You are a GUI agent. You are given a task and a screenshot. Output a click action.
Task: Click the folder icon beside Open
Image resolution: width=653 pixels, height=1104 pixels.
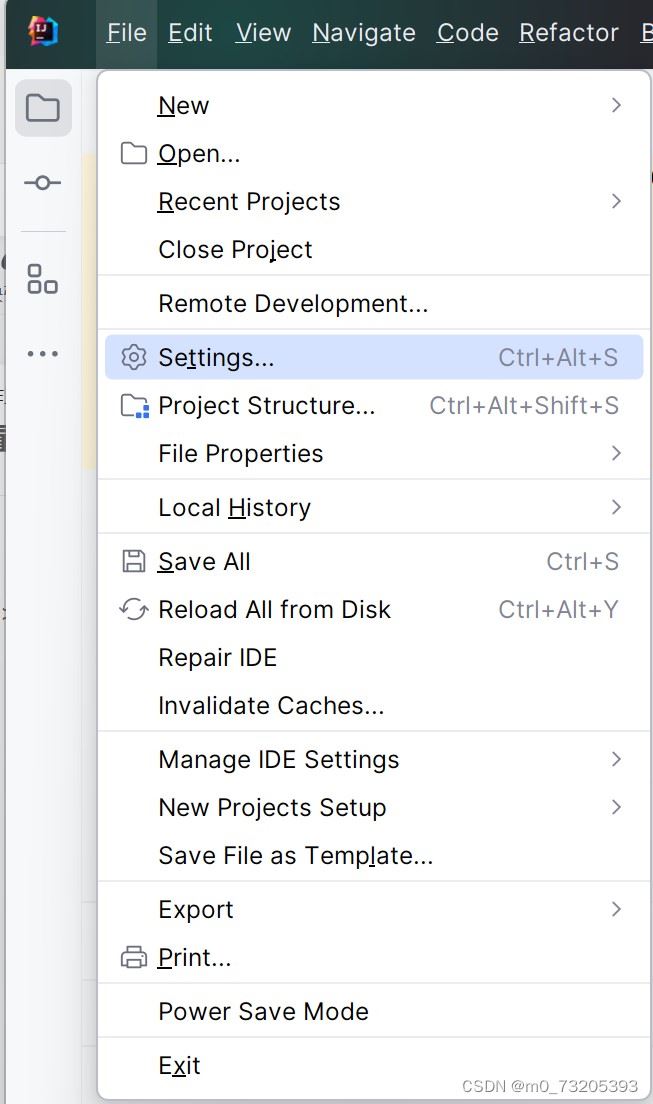coord(133,153)
